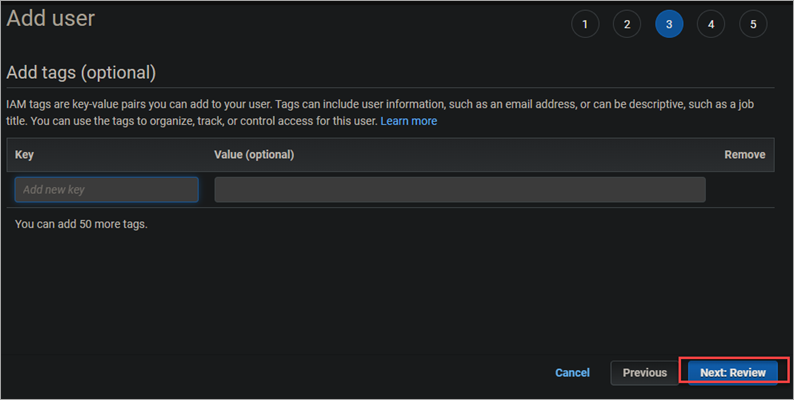Open the Learn more link
Image resolution: width=794 pixels, height=400 pixels.
409,121
